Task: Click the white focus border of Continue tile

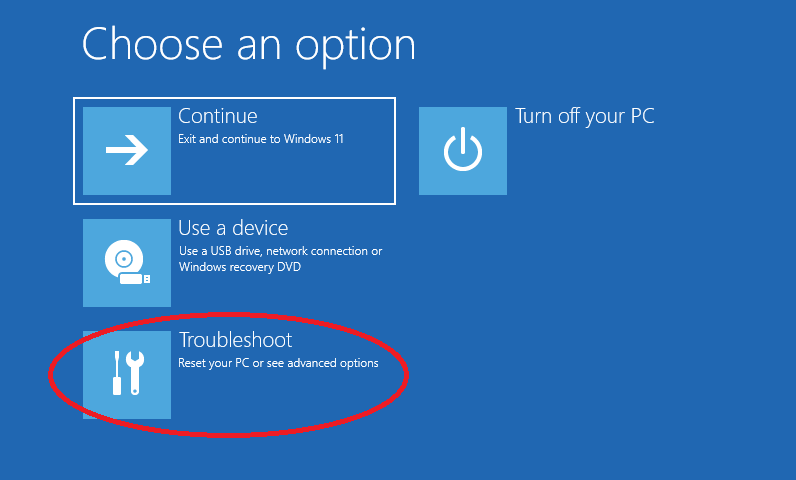Action: click(235, 98)
